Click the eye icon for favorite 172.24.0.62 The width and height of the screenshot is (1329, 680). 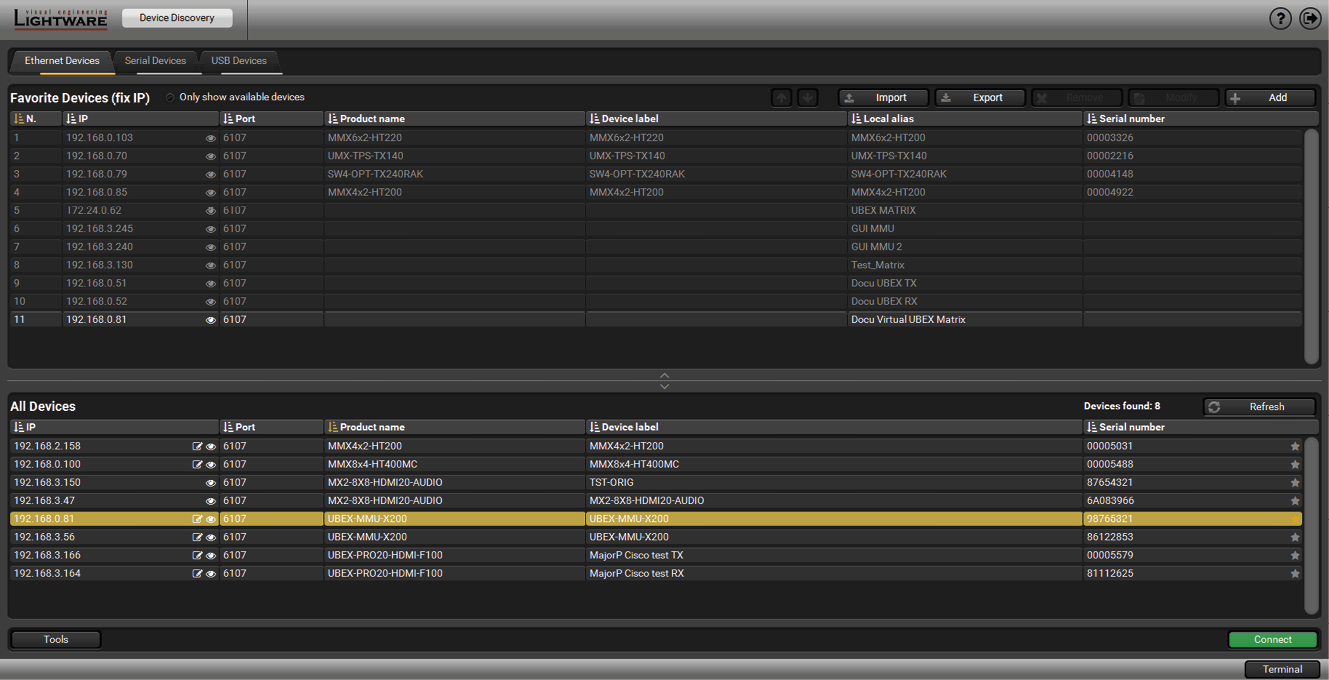pyautogui.click(x=211, y=211)
